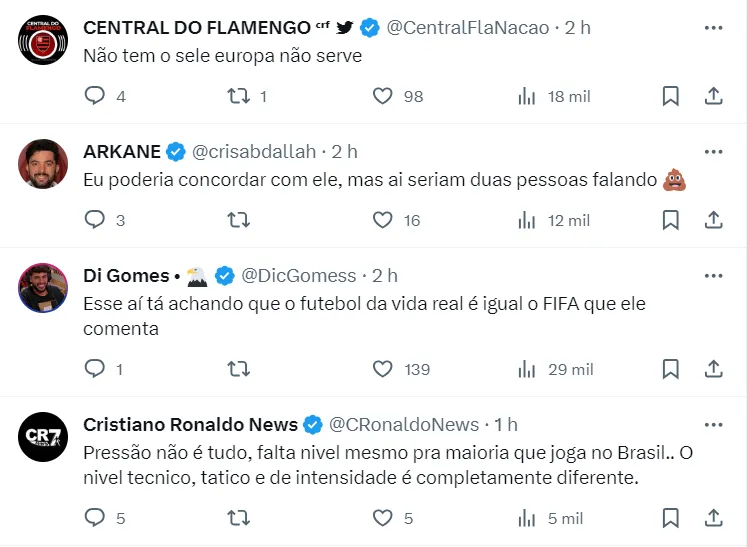Open more options menu on ARKANE tweet
This screenshot has width=747, height=547.
(x=713, y=152)
